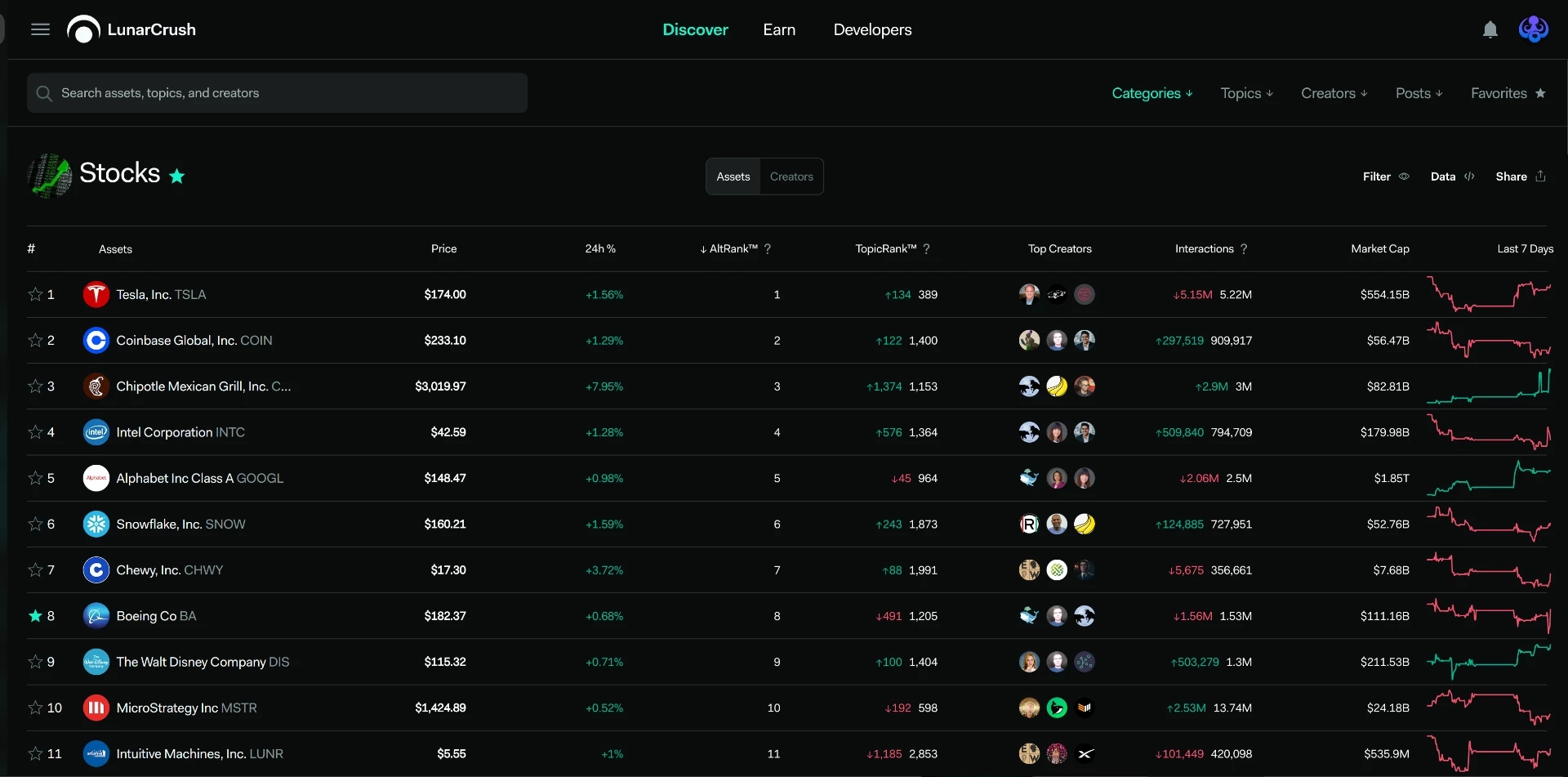Click the Share upload icon

(1541, 176)
